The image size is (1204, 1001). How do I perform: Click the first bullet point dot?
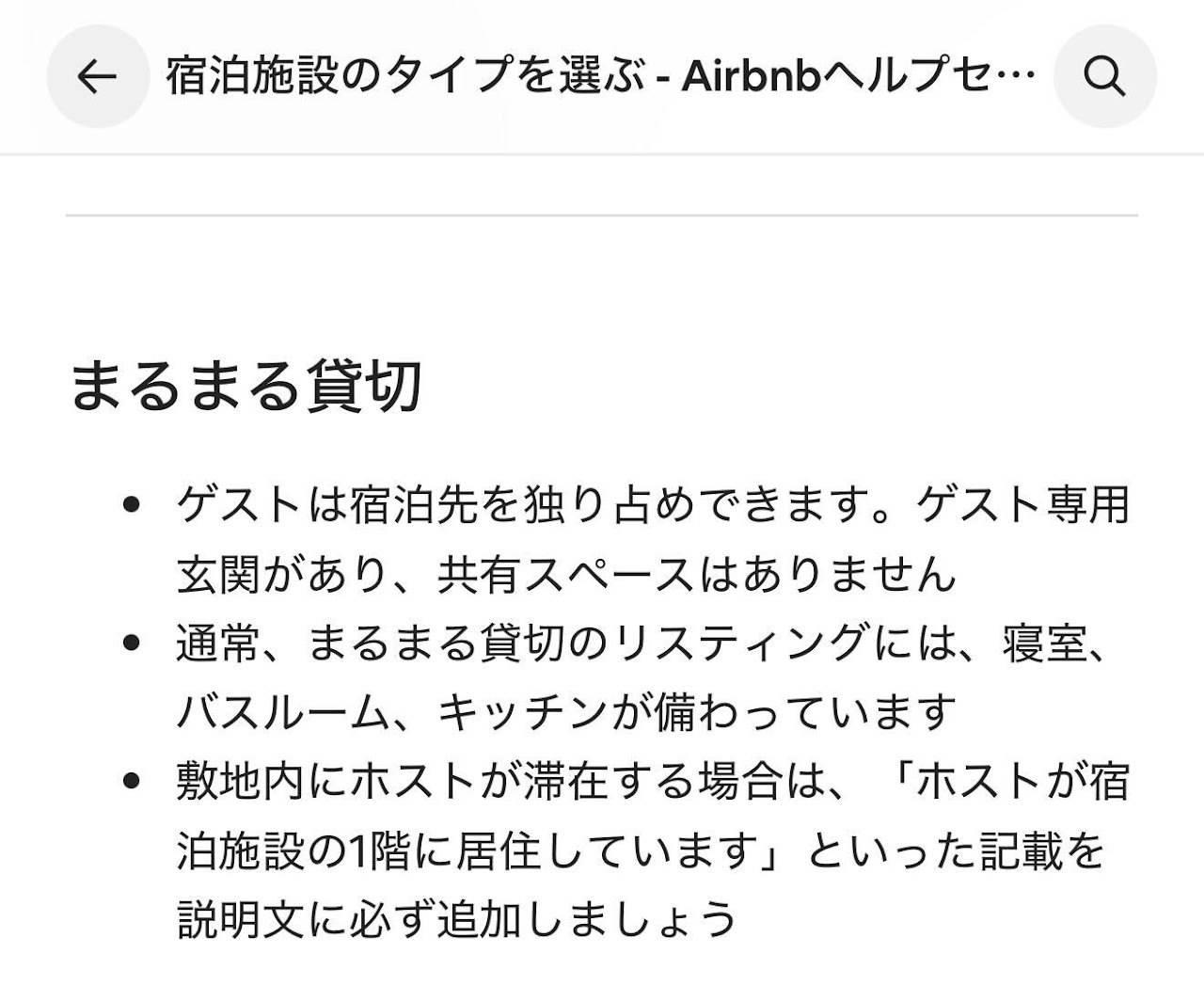point(132,505)
